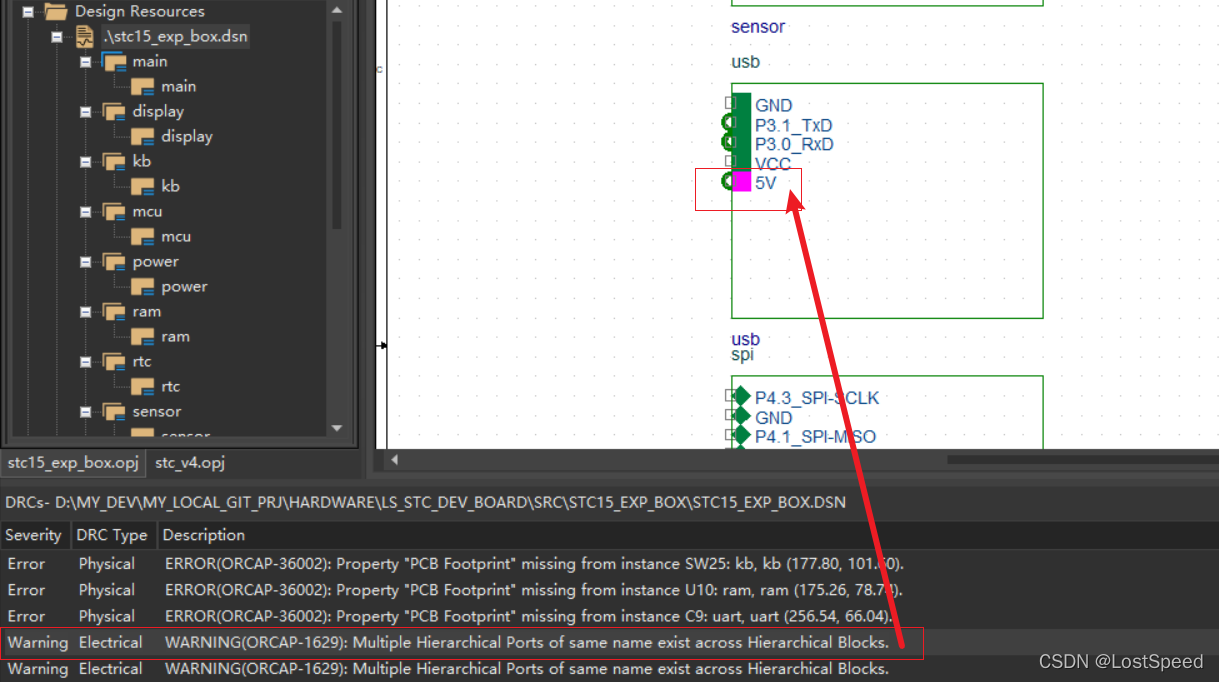Image resolution: width=1219 pixels, height=682 pixels.
Task: Sort DRC list by Description column
Action: [x=688, y=535]
